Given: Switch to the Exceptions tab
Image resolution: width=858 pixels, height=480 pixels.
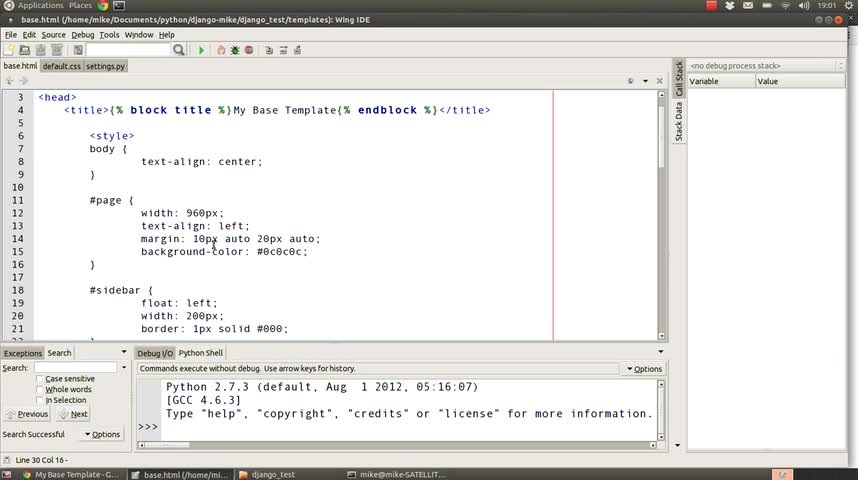Looking at the screenshot, I should tap(22, 353).
